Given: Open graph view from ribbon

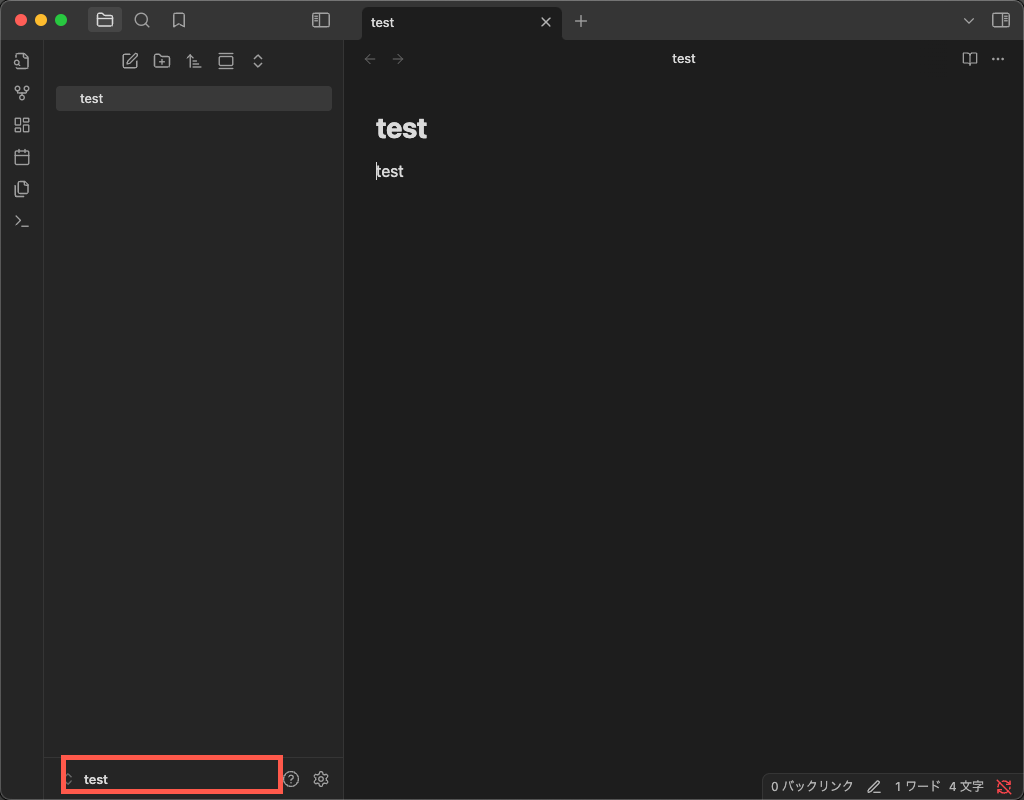Looking at the screenshot, I should (x=22, y=93).
